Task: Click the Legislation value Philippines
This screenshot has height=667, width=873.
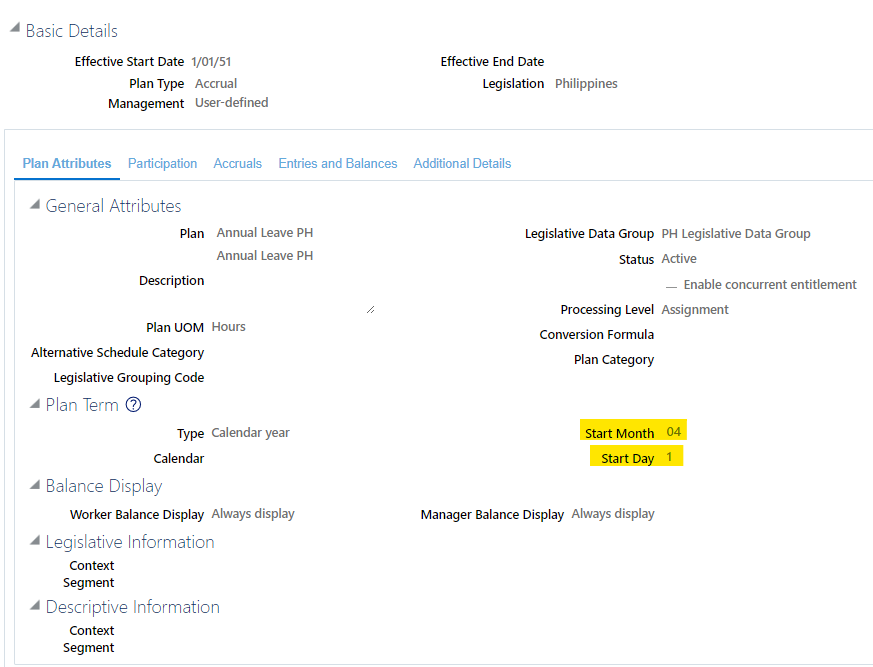Action: click(x=586, y=84)
